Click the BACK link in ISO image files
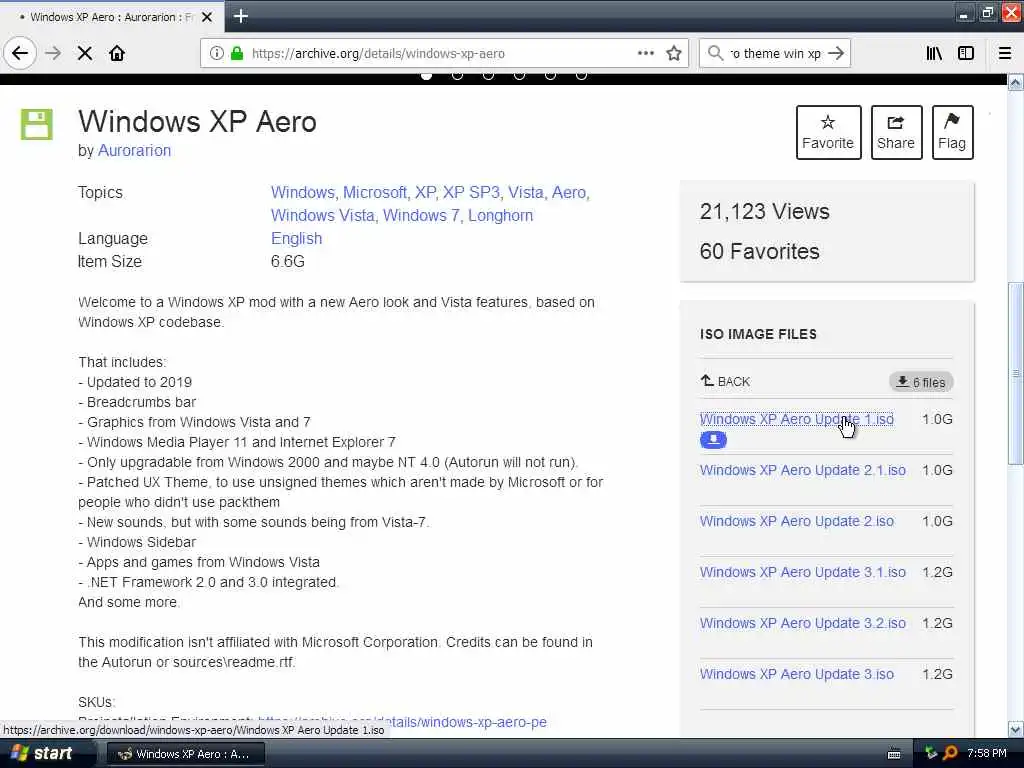1024x768 pixels. coord(725,381)
